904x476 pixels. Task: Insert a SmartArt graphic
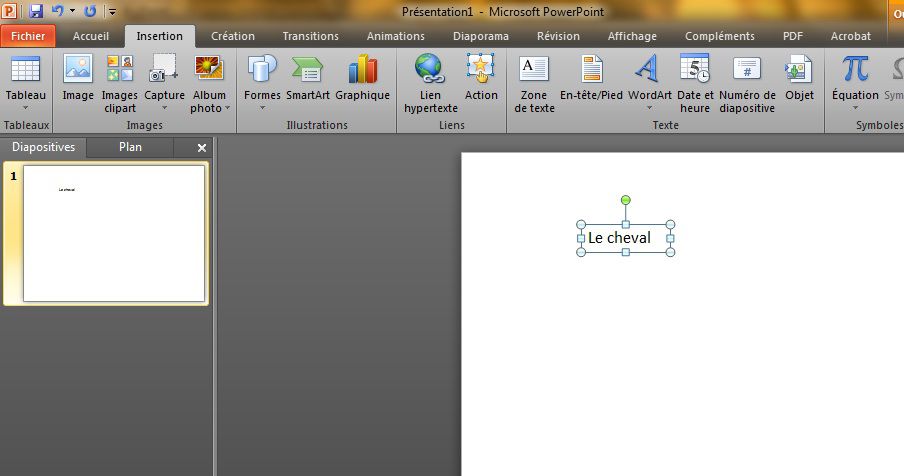tap(307, 70)
